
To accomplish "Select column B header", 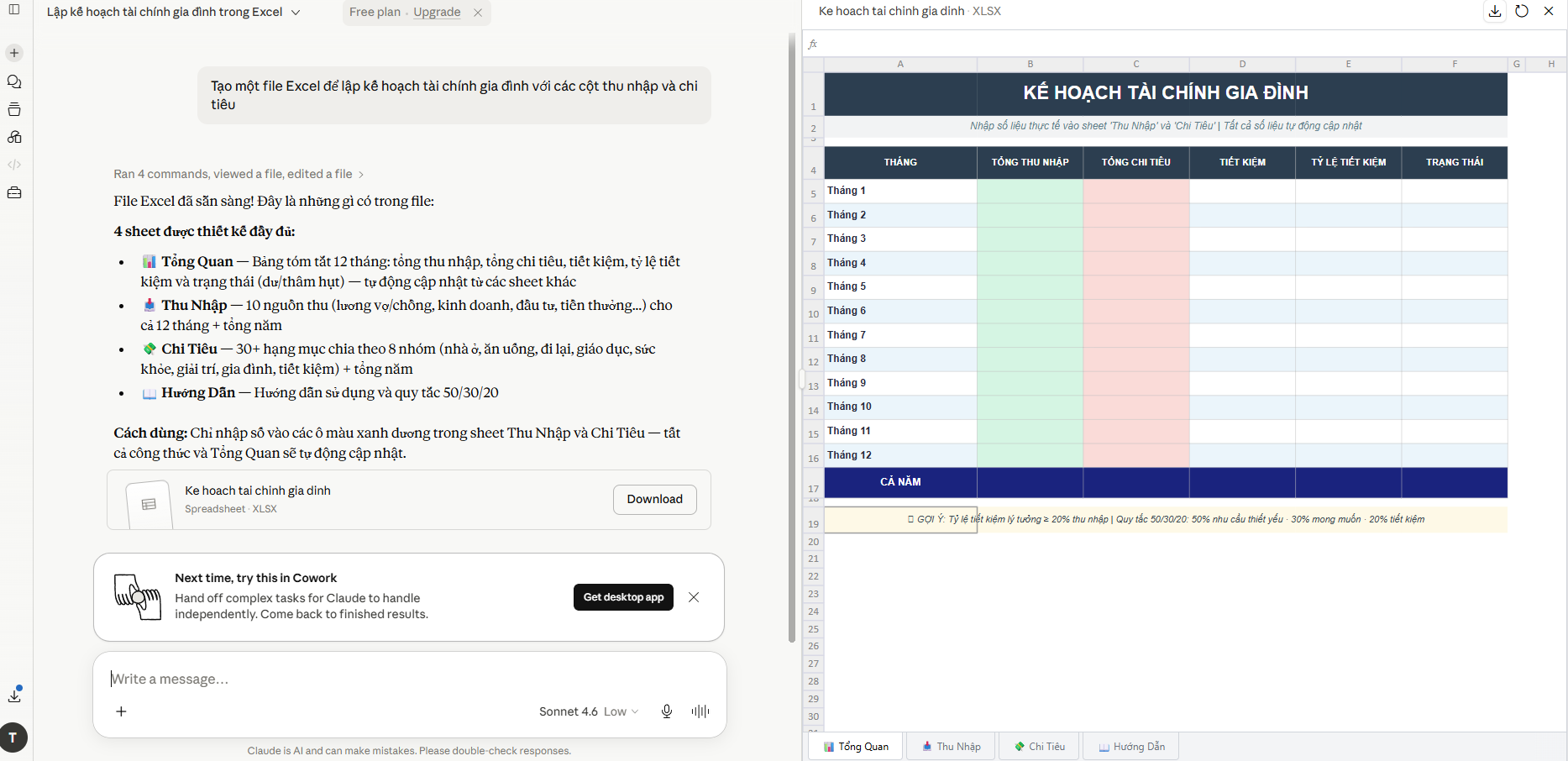I will pyautogui.click(x=1030, y=64).
